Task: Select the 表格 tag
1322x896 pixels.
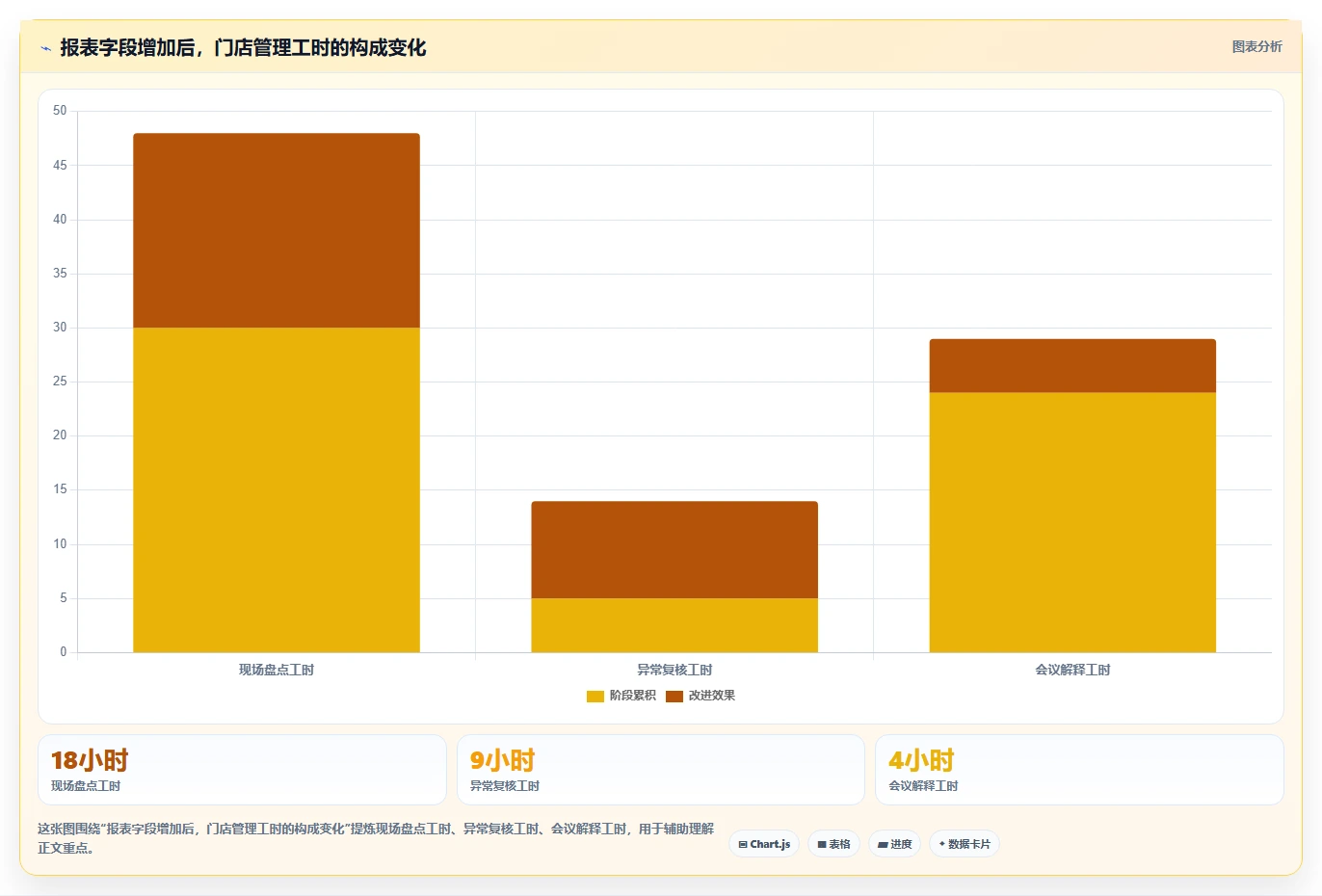Action: click(x=834, y=844)
